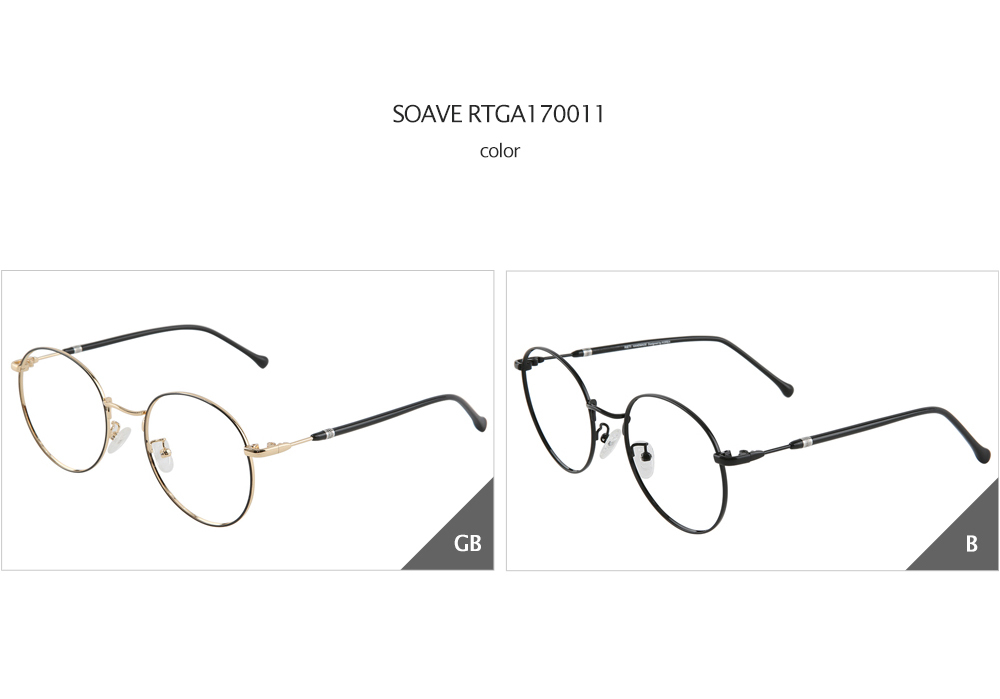This screenshot has height=699, width=1000.
Task: Click the right lens of gold-black glasses
Action: coord(199,460)
